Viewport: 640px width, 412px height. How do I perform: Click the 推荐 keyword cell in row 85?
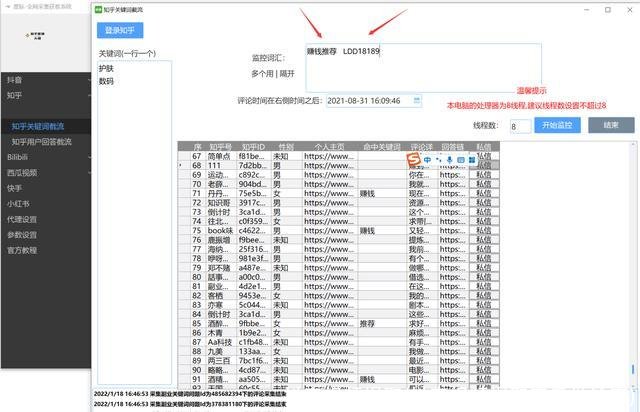[x=382, y=323]
